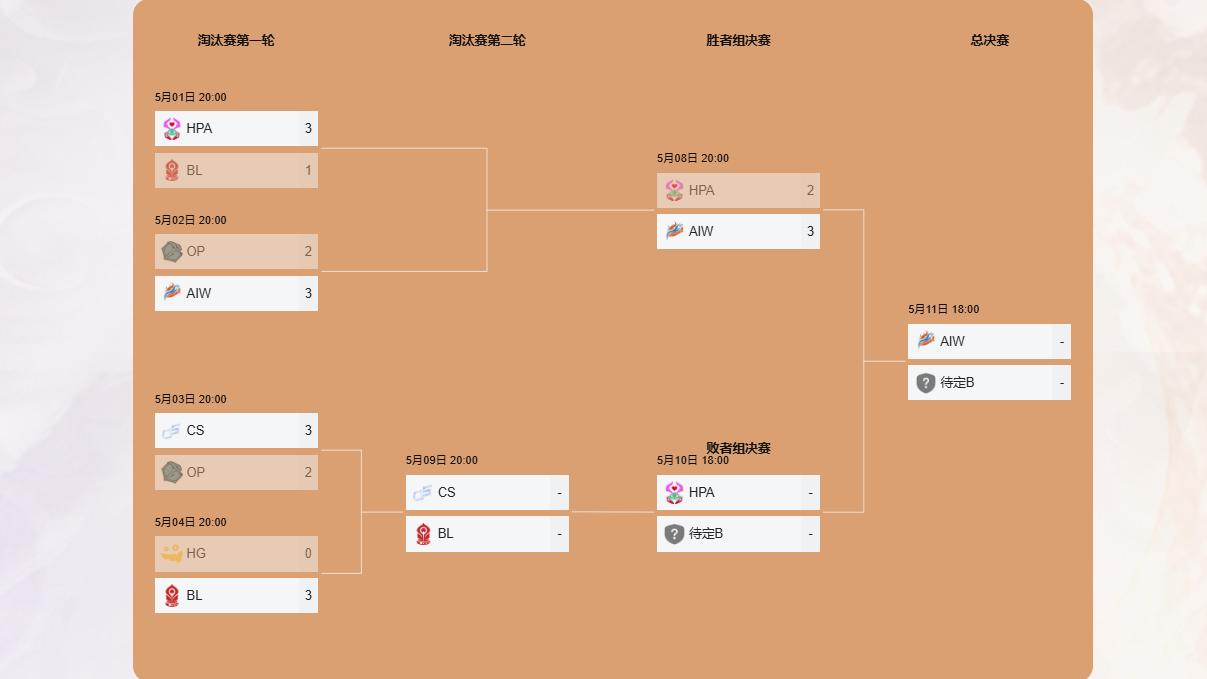Click BL logo in the May 09 match

pos(423,533)
